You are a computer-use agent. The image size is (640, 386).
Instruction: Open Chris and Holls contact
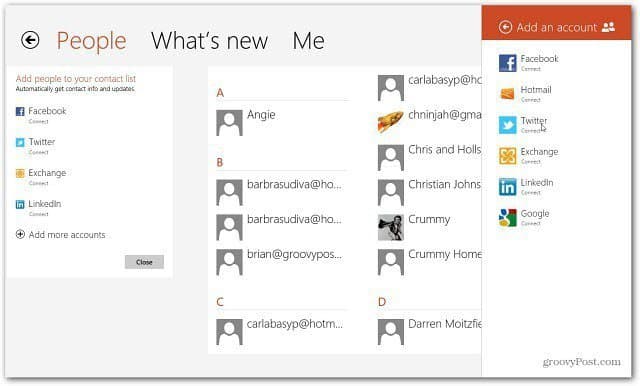coord(445,149)
